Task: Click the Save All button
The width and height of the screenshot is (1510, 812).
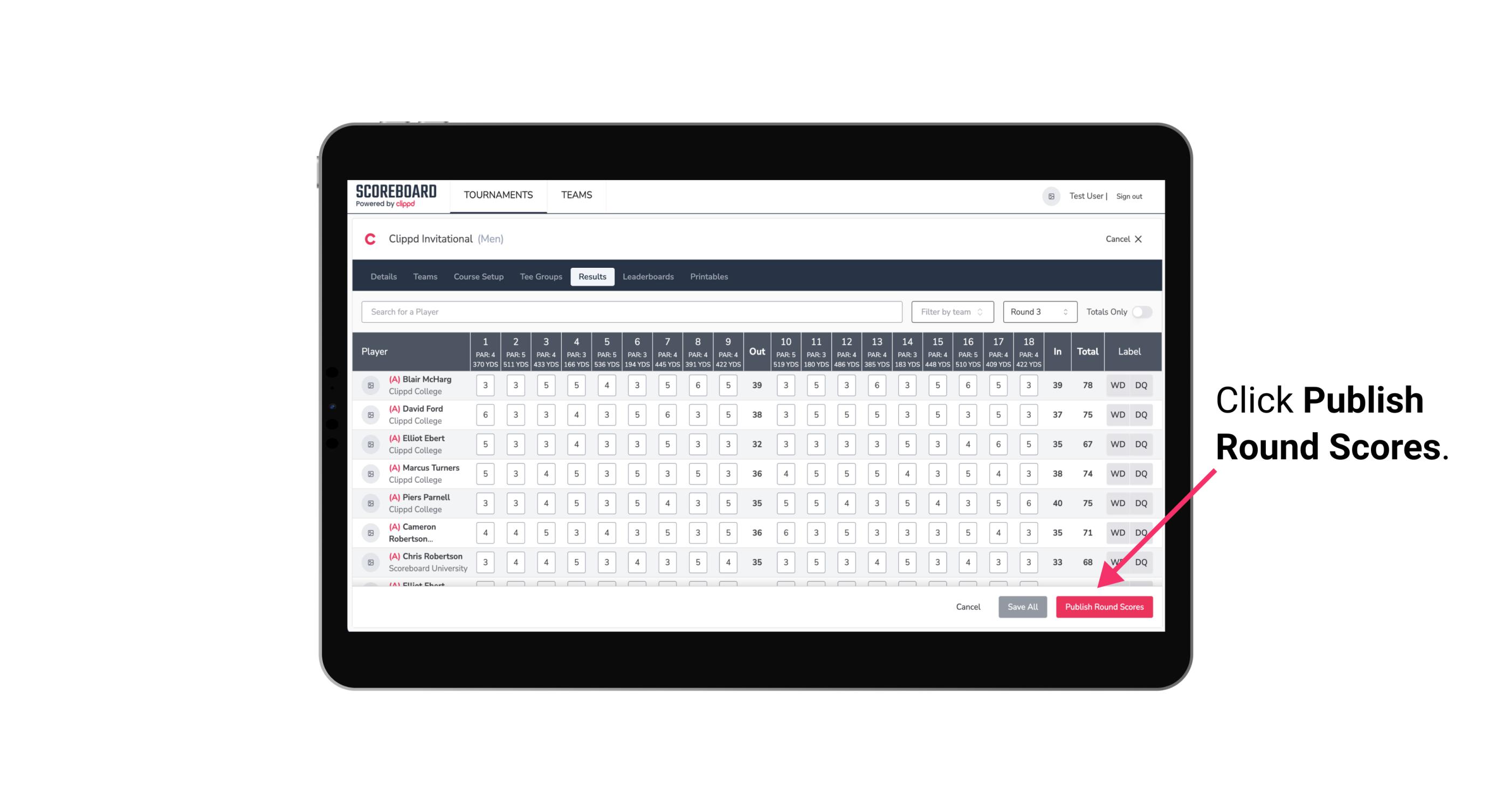Action: click(x=1022, y=606)
